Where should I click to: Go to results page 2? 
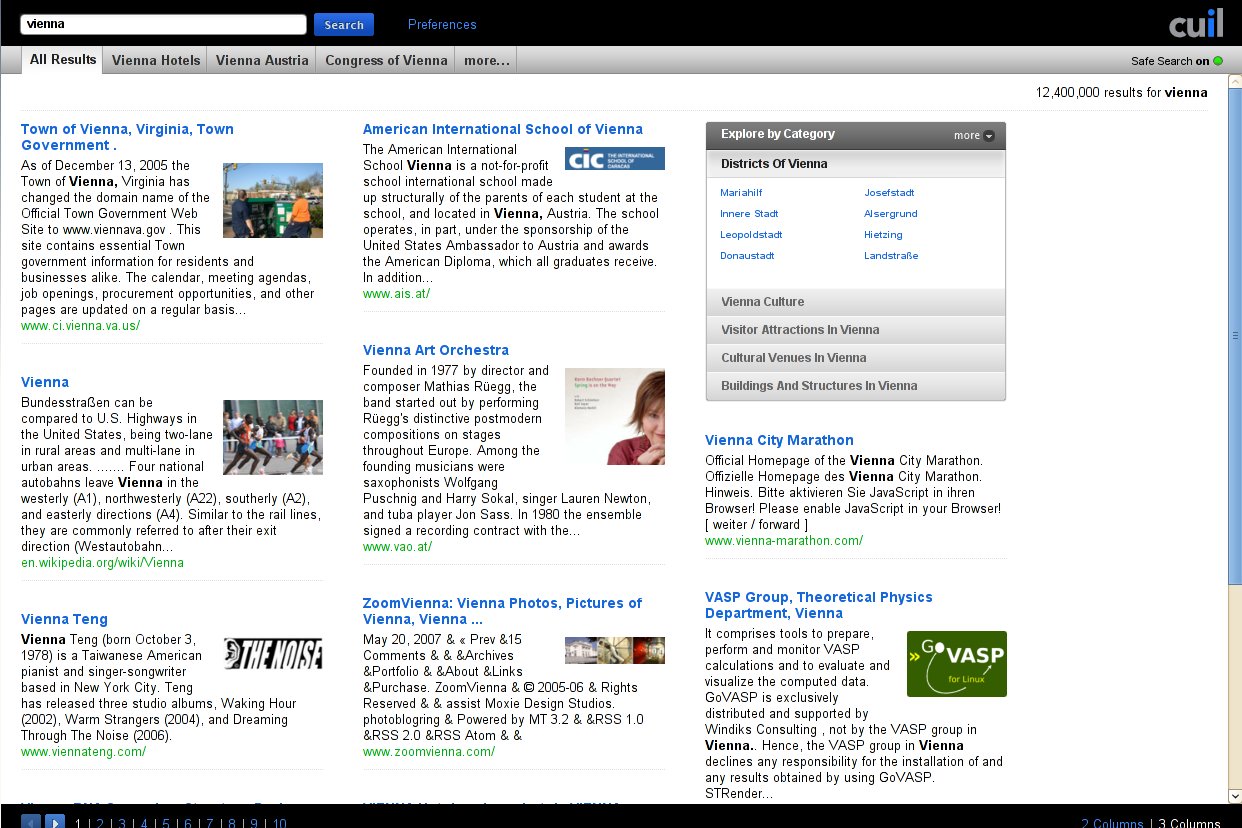(99, 823)
